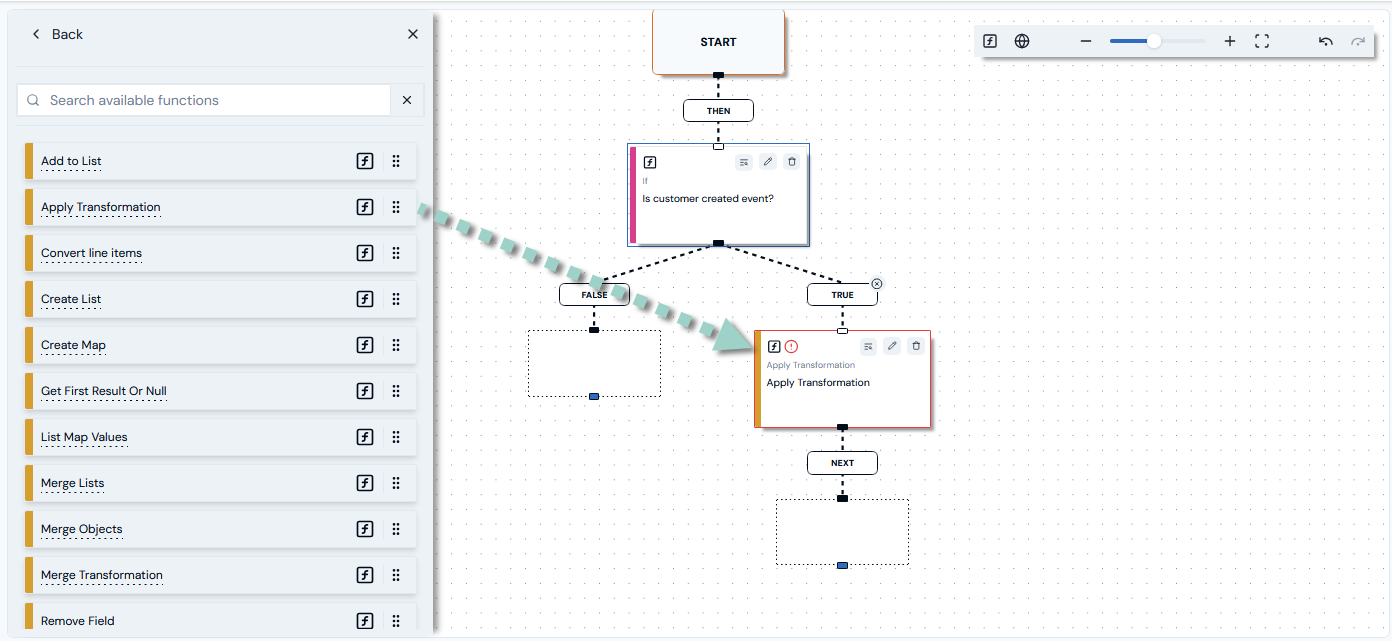Screen dimensions: 1392x641
Task: Click the function icon on Convert line items
Action: 365,253
